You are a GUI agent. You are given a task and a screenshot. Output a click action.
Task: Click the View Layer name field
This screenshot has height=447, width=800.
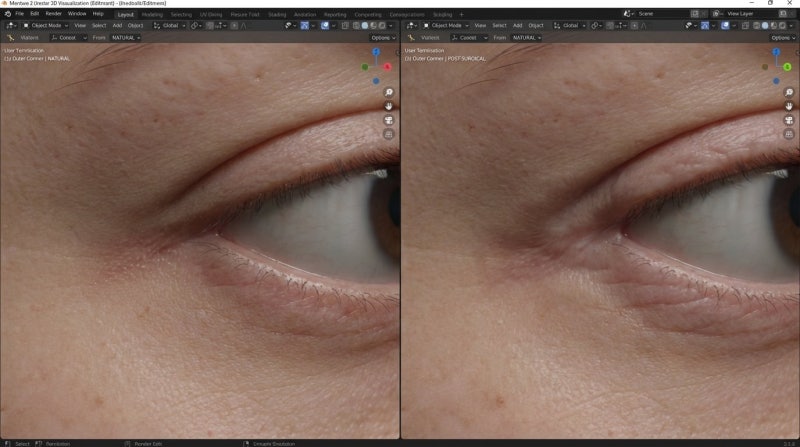750,14
